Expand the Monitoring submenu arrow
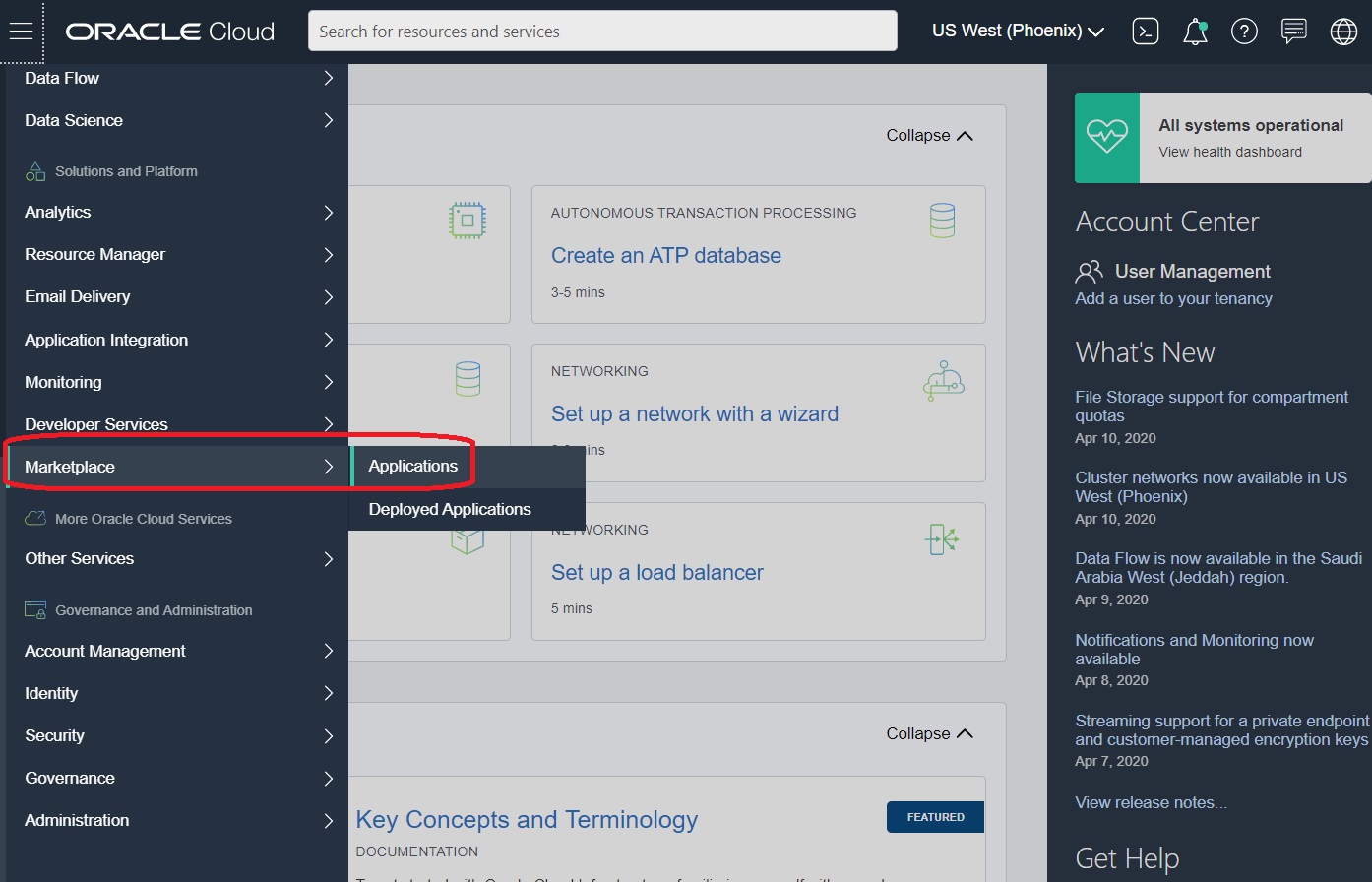Screen dimensions: 1372x882 [329, 382]
